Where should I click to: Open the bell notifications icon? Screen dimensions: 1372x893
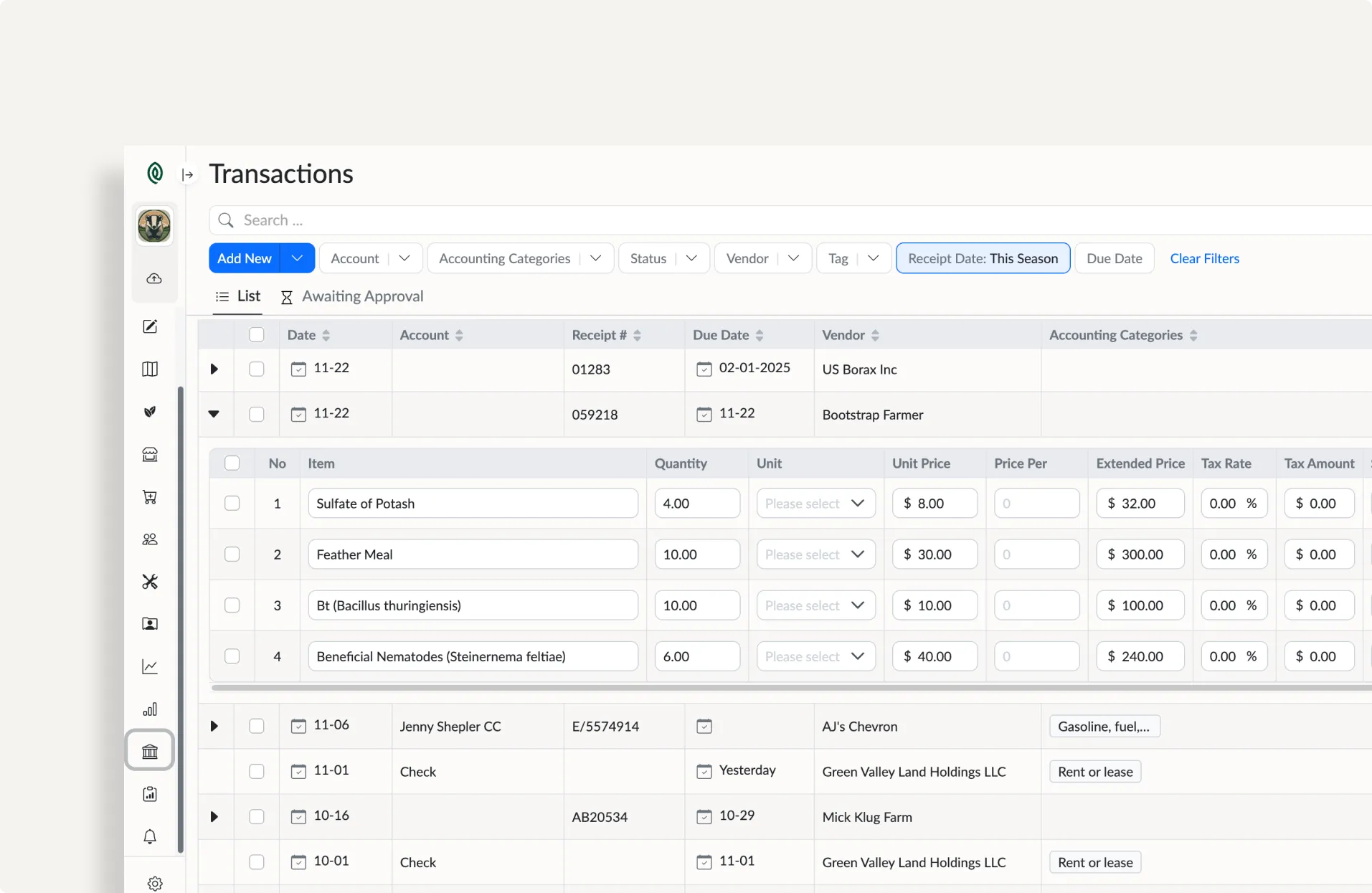pos(149,836)
